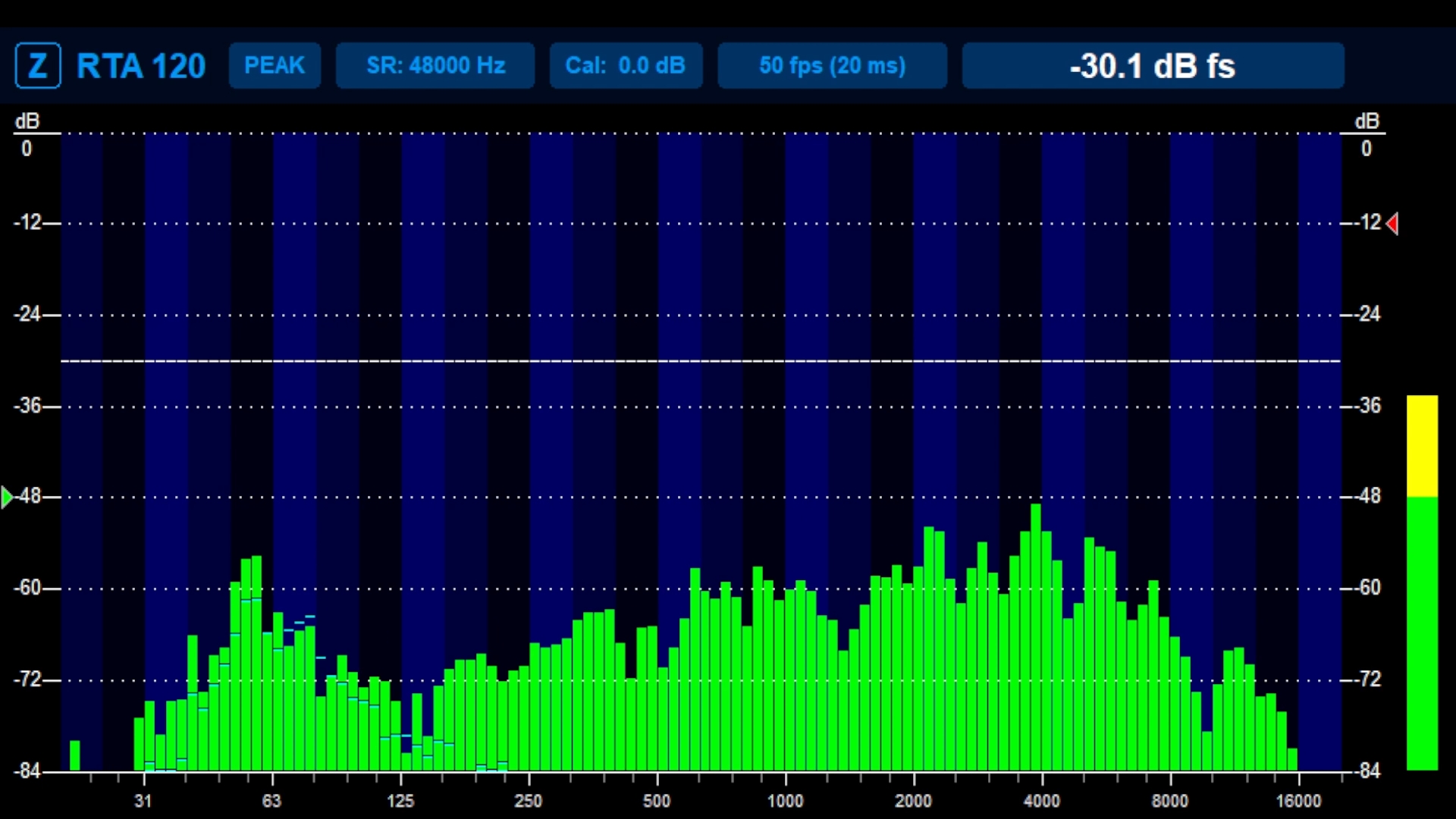1456x819 pixels.
Task: Click the -84 dB label on the left scale
Action: click(27, 770)
